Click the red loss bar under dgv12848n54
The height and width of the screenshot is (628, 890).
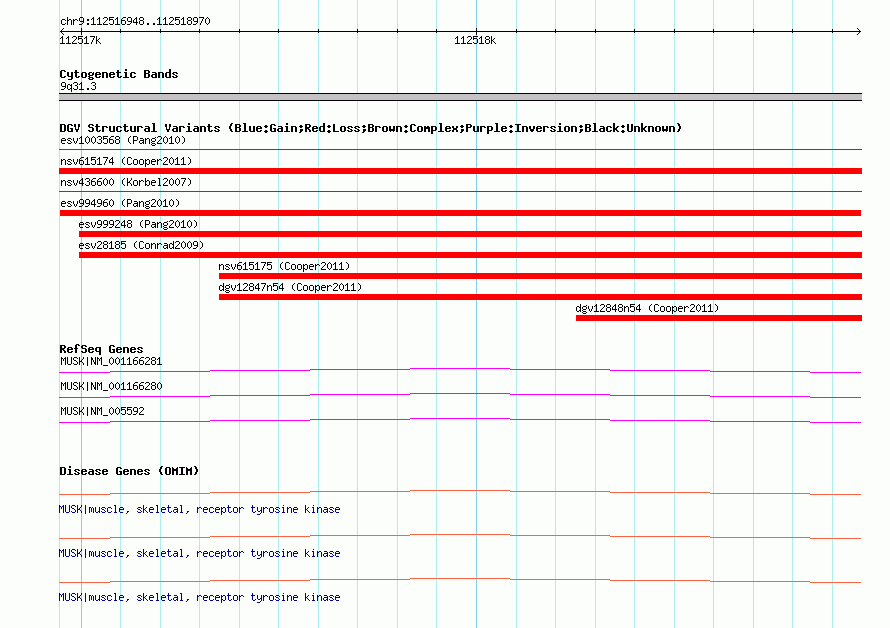click(x=719, y=318)
